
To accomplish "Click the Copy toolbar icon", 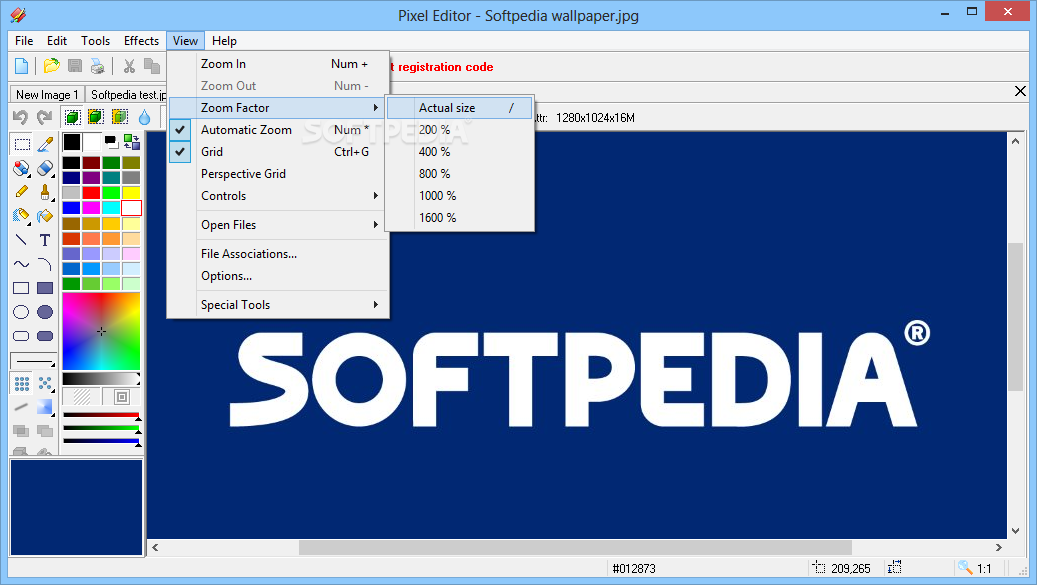I will (152, 66).
